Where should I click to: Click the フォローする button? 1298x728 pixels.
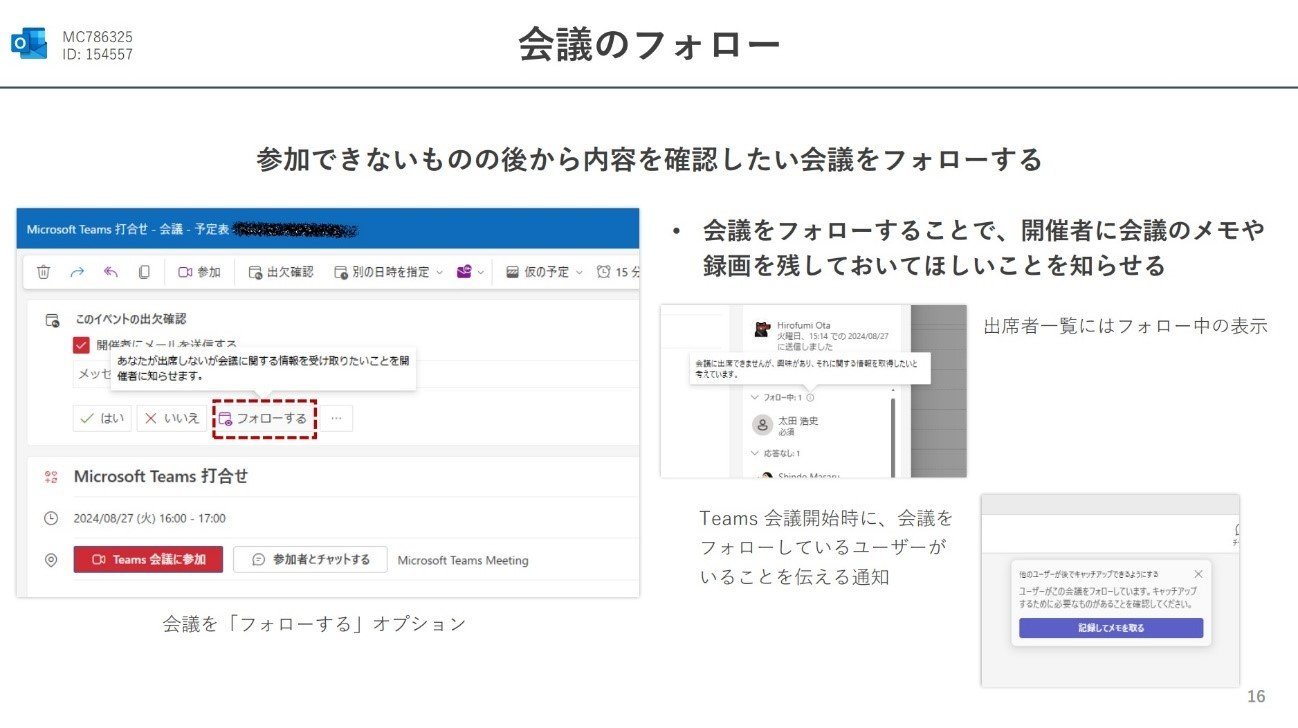tap(264, 418)
